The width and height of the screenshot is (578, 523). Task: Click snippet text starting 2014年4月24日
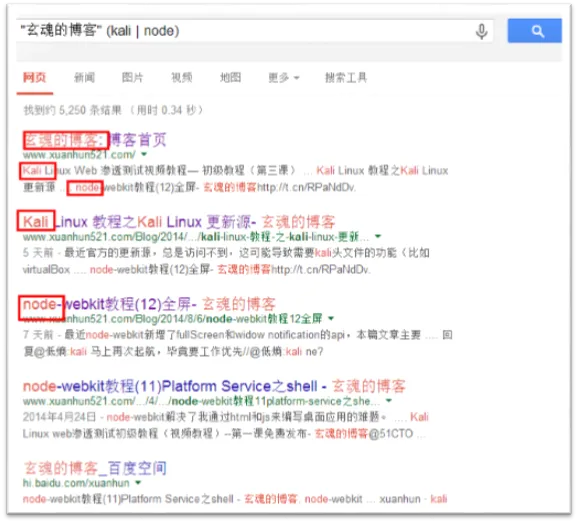225,425
